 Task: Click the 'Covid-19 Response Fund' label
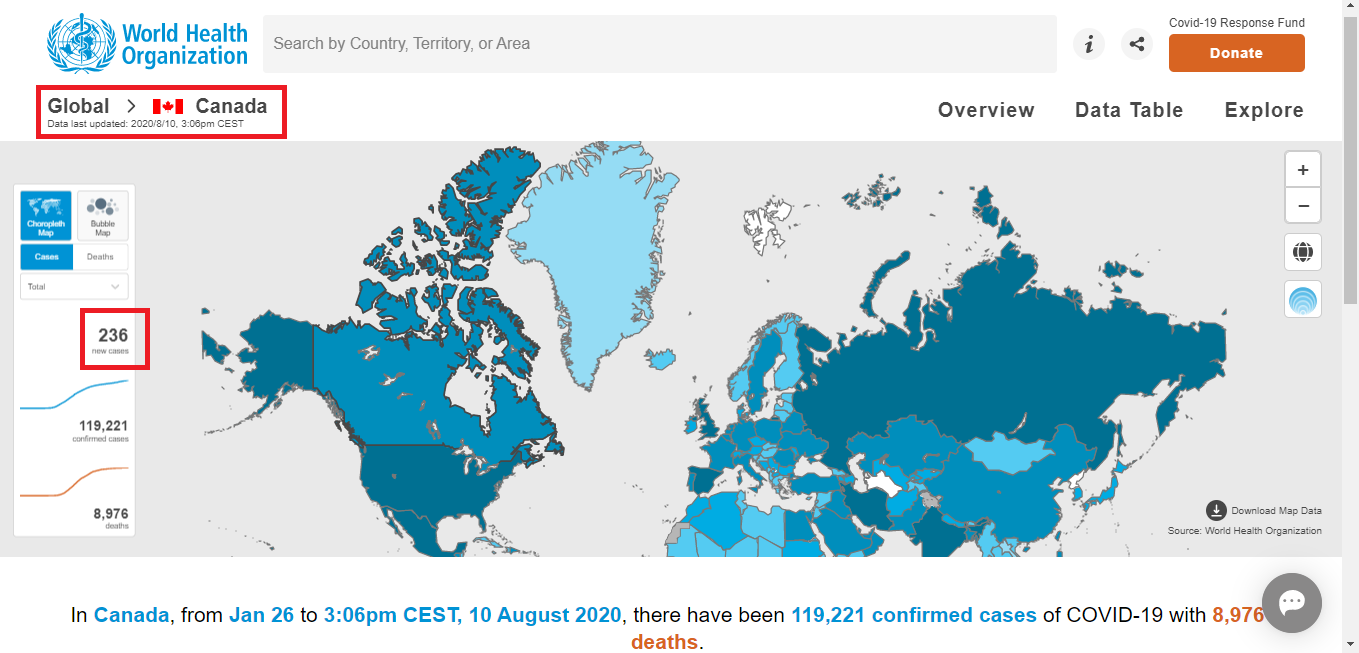1237,23
